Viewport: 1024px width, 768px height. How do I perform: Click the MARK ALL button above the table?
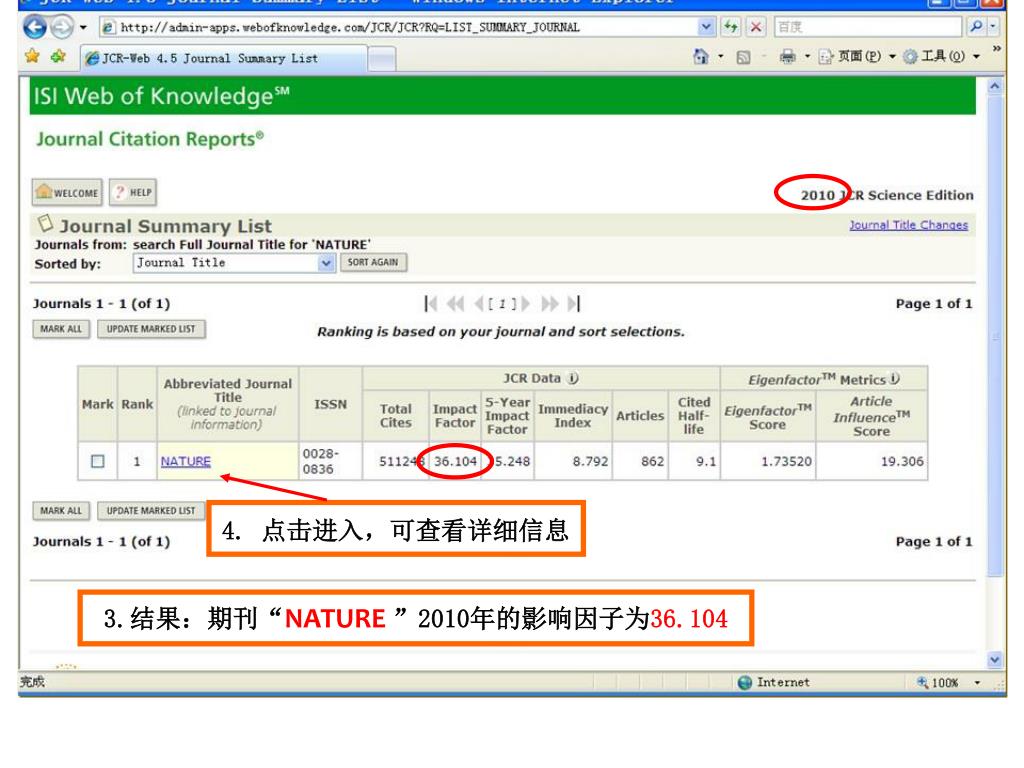click(61, 329)
